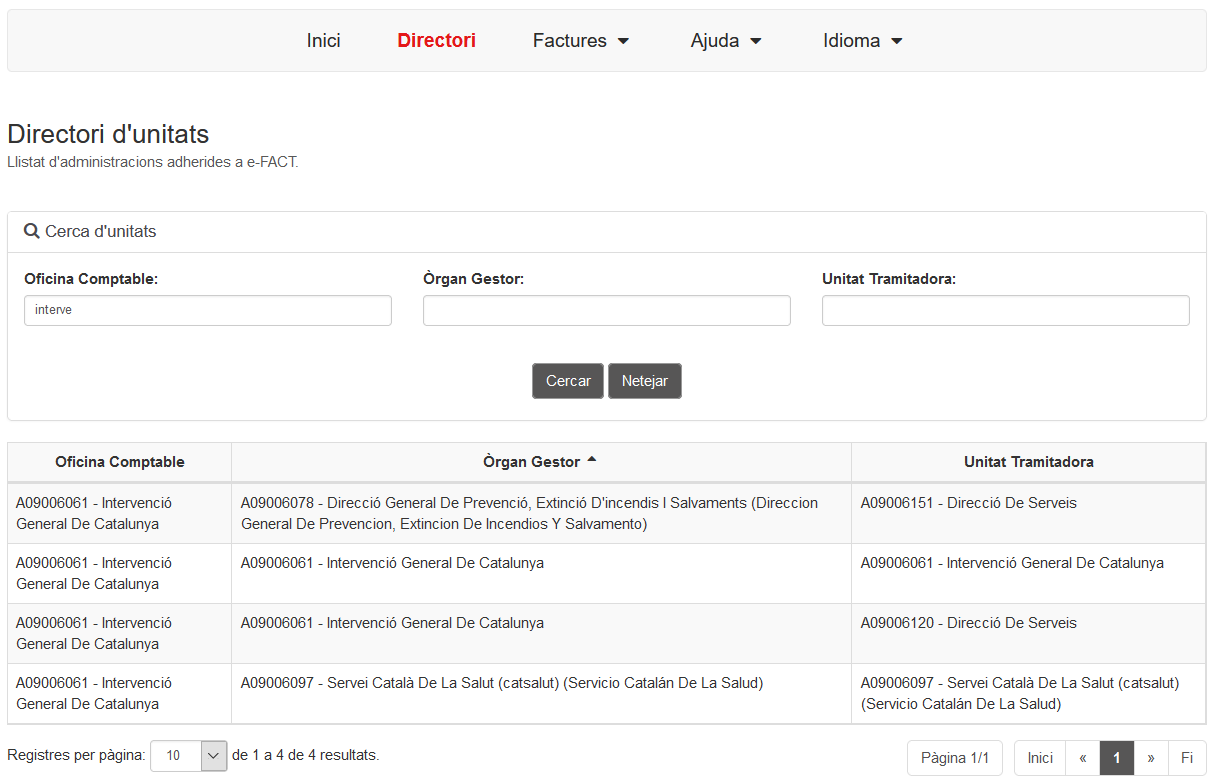Click the Unitat Tramitadora input field
The image size is (1221, 784).
pos(1005,310)
